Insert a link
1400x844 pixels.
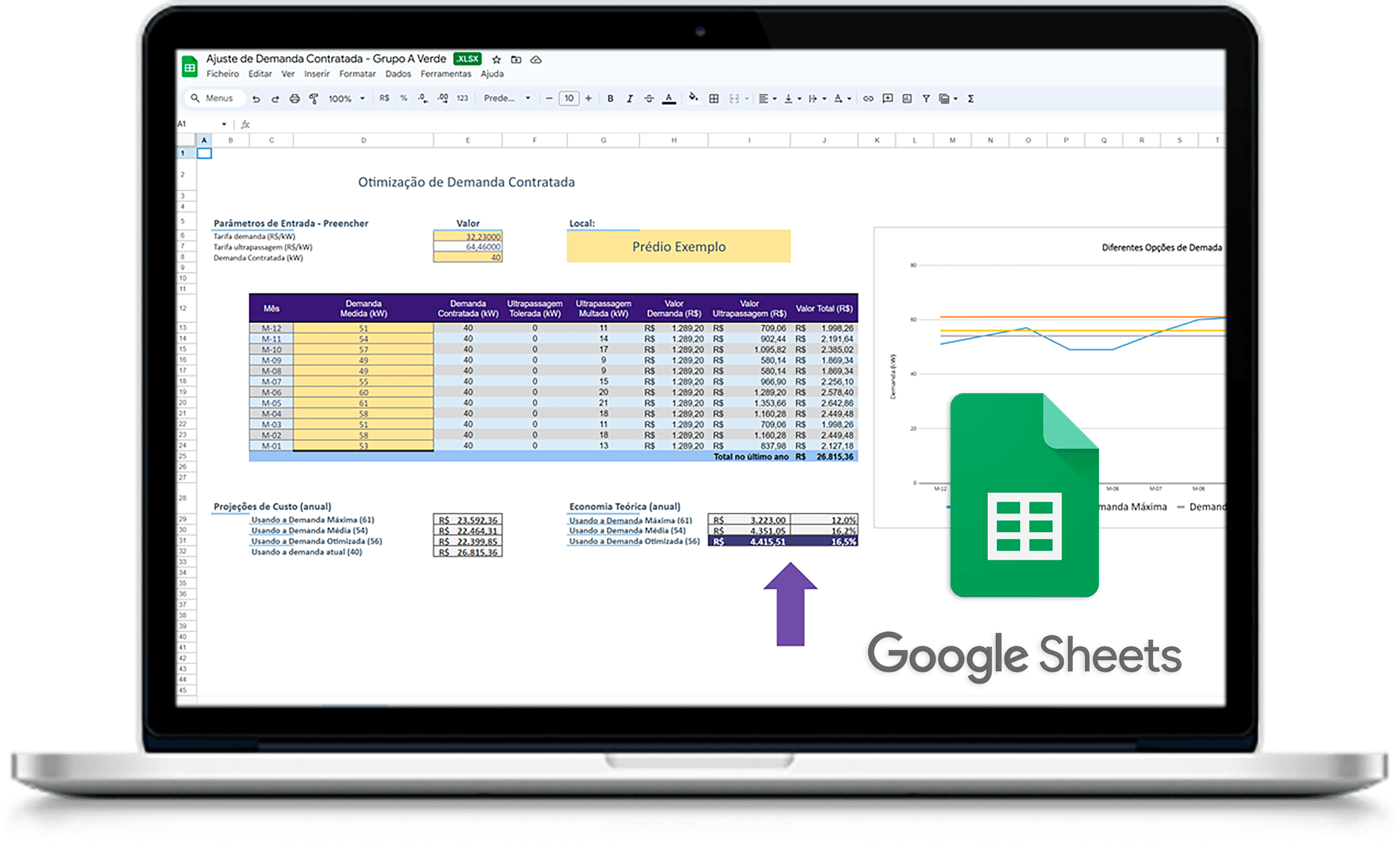(x=868, y=99)
